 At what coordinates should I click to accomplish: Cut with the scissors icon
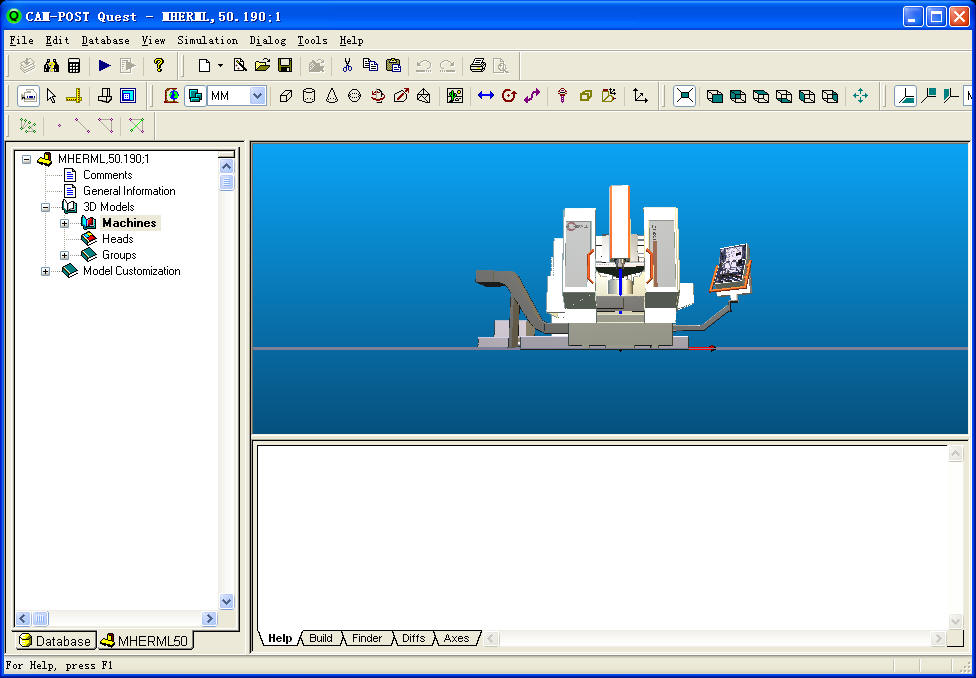347,65
